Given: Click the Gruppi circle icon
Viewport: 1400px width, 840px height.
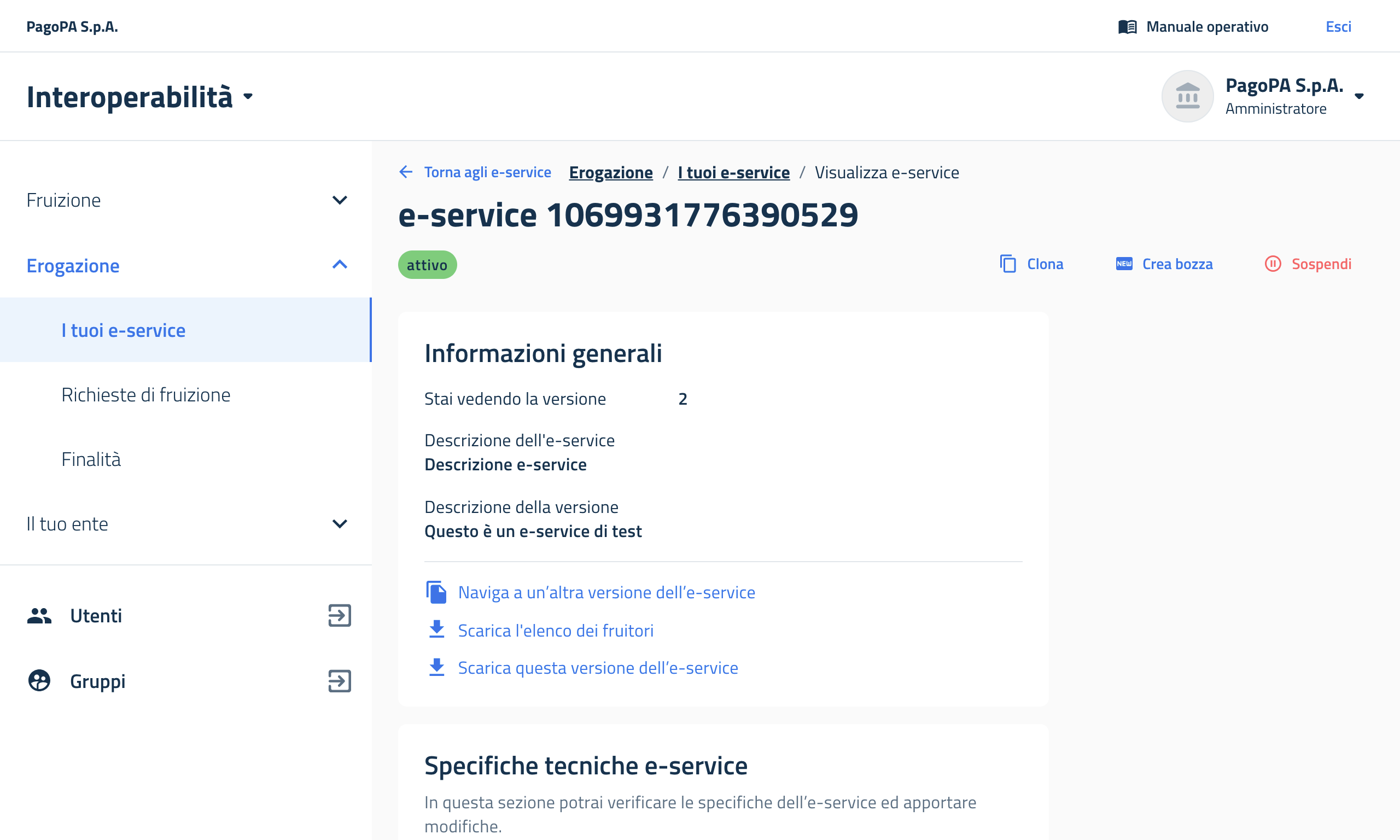Looking at the screenshot, I should [x=39, y=680].
